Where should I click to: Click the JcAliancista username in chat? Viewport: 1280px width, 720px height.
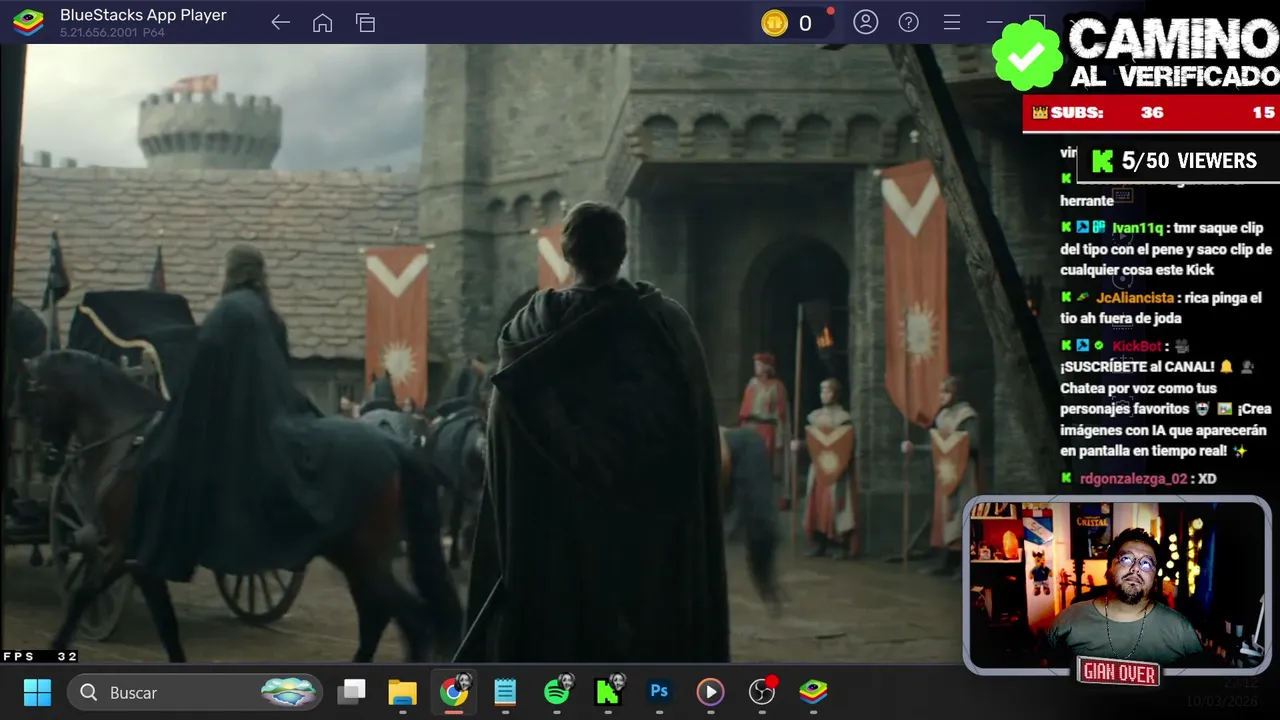tap(1136, 297)
